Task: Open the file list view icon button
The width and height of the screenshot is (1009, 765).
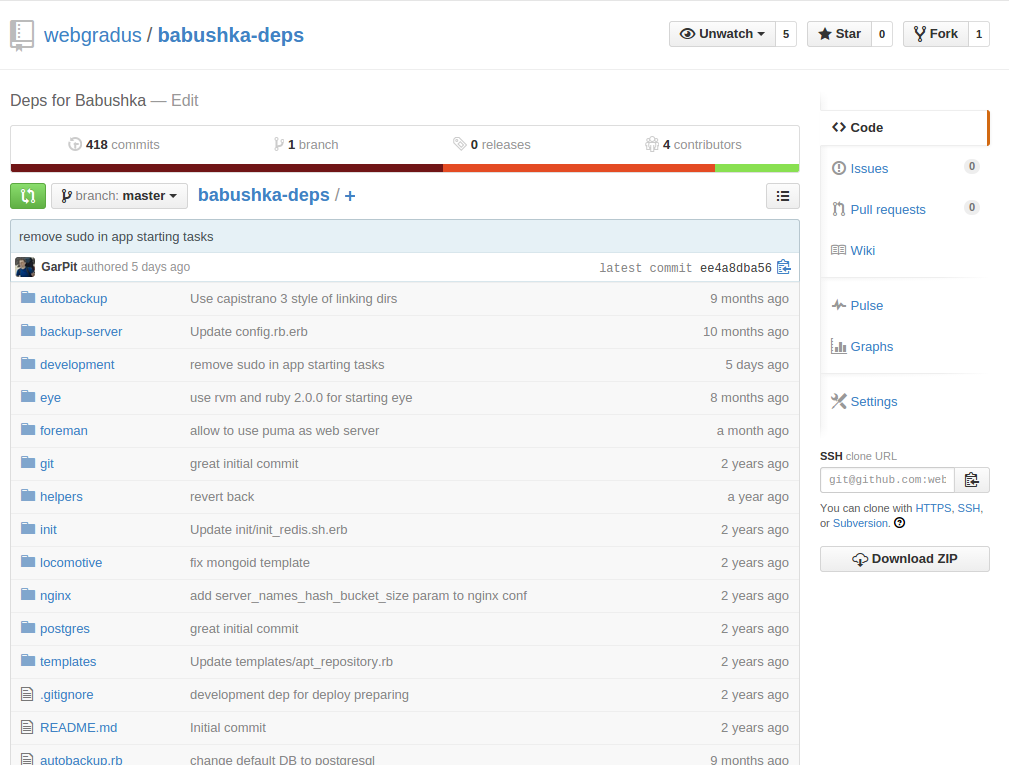Action: click(x=782, y=196)
